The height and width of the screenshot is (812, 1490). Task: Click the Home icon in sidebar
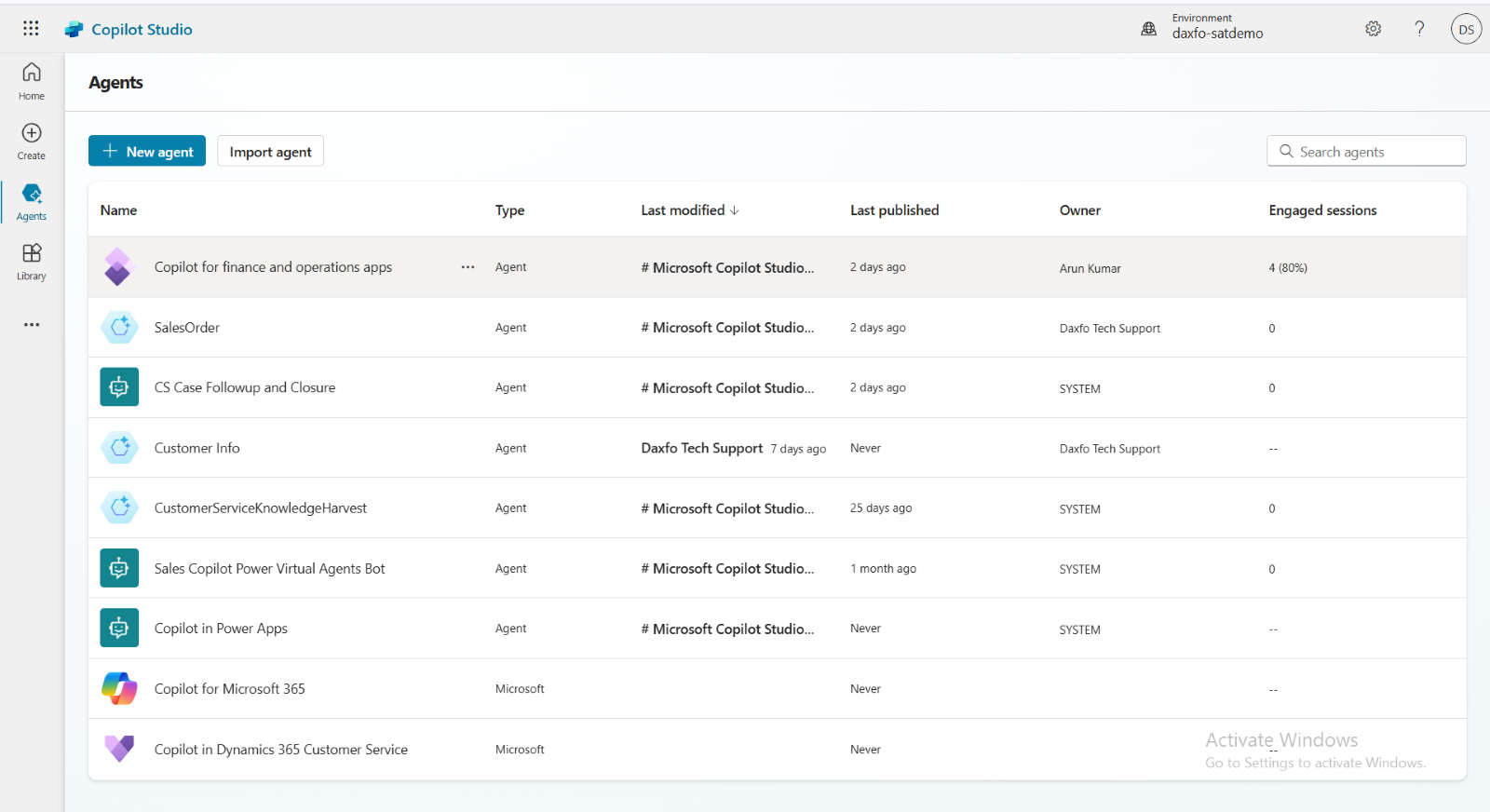point(32,81)
